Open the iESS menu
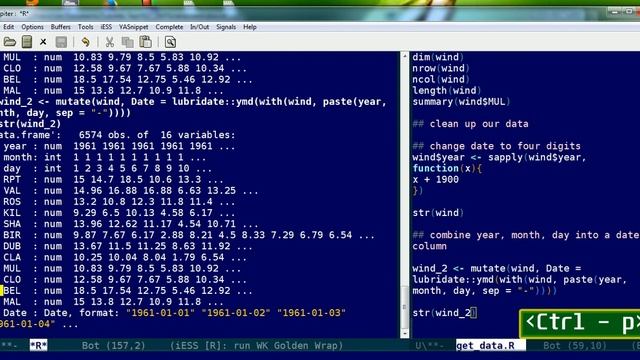Screen dimensions: 640x360 106,27
